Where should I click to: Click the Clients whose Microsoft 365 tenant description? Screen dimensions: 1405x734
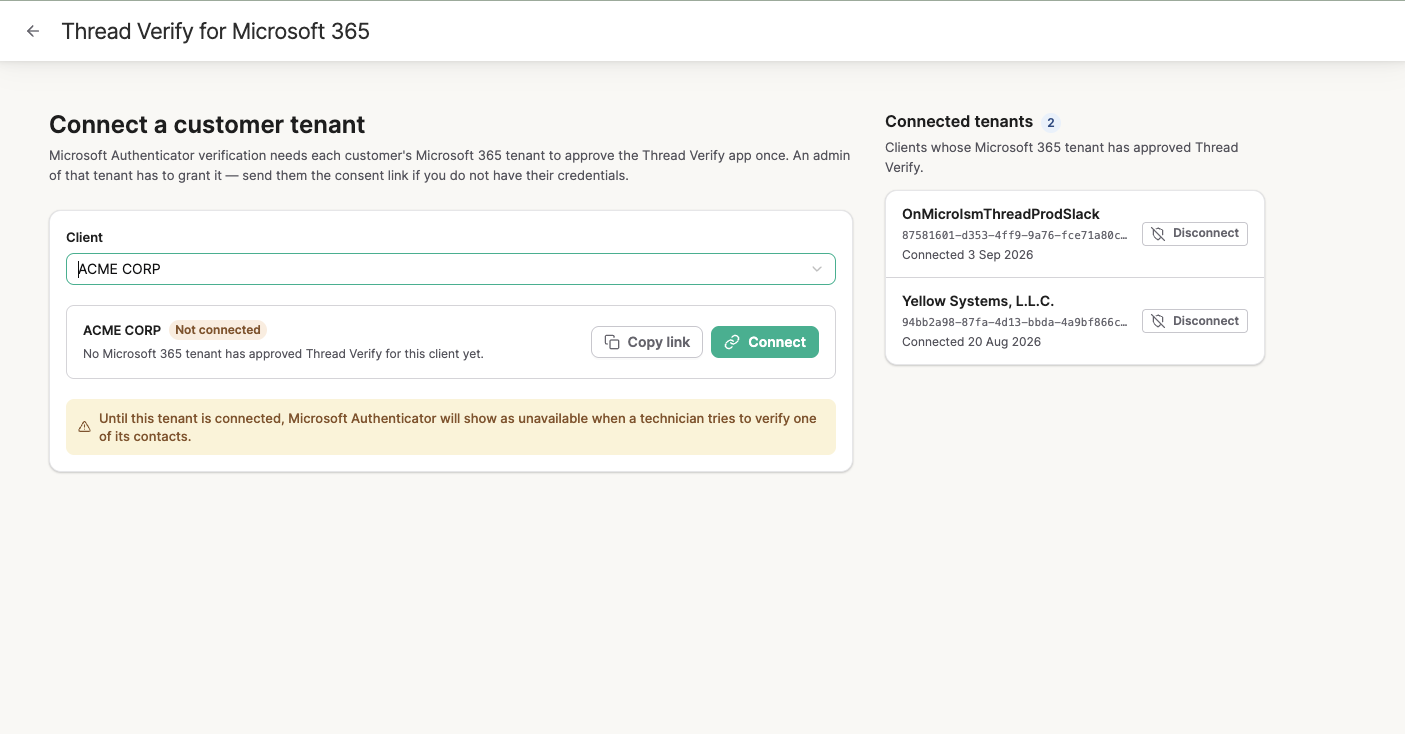click(x=1062, y=157)
